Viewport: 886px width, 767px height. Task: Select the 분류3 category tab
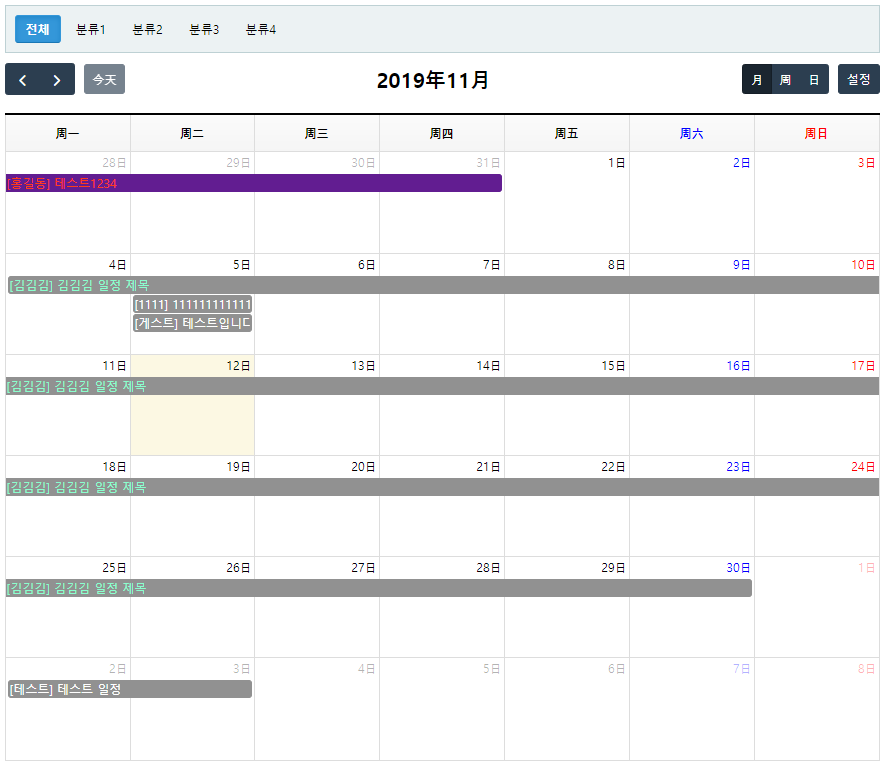(x=204, y=30)
